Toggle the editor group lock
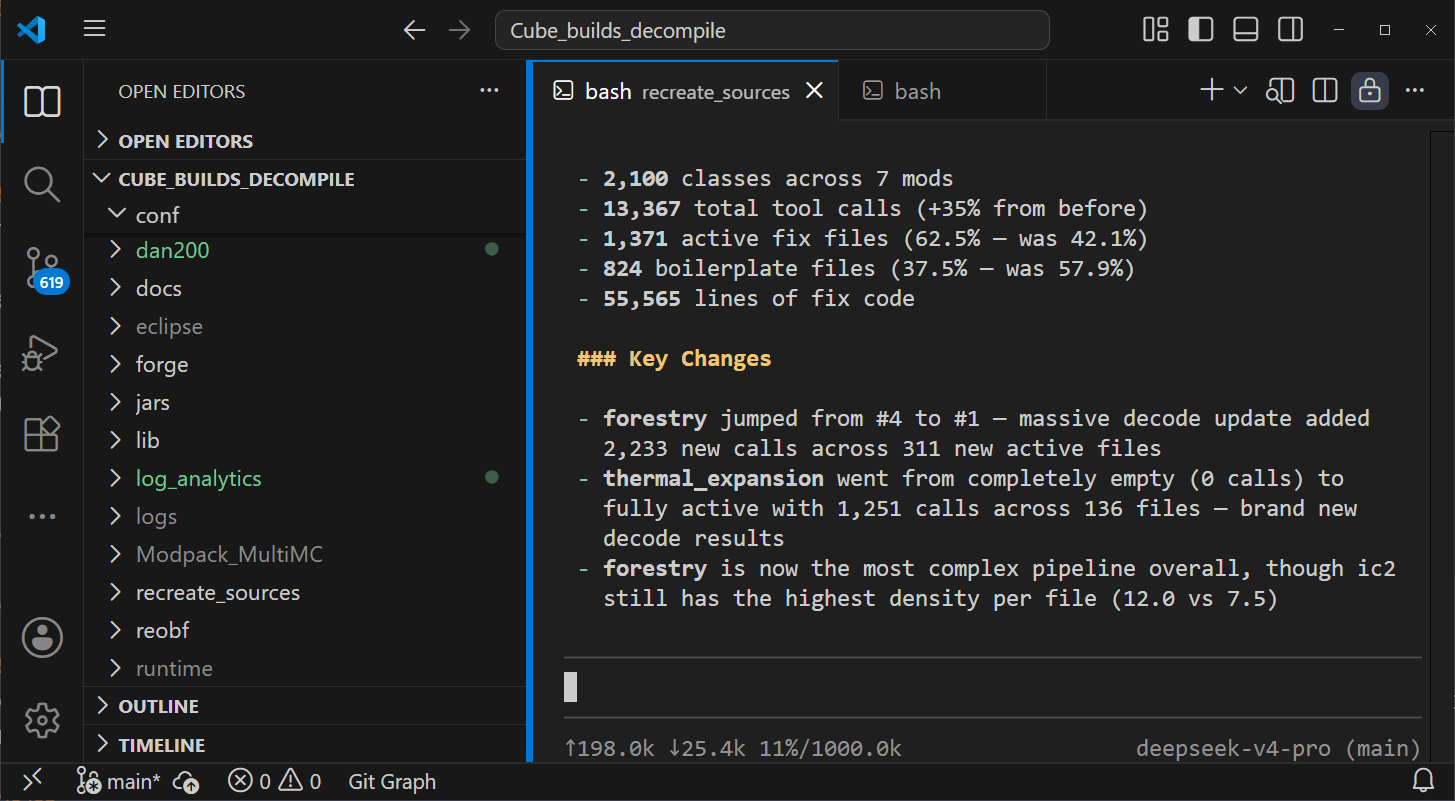 click(1370, 91)
